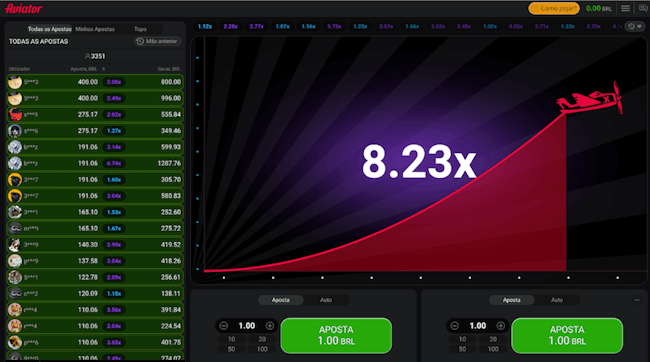650x362 pixels.
Task: Open the Topo tab
Action: (x=140, y=29)
